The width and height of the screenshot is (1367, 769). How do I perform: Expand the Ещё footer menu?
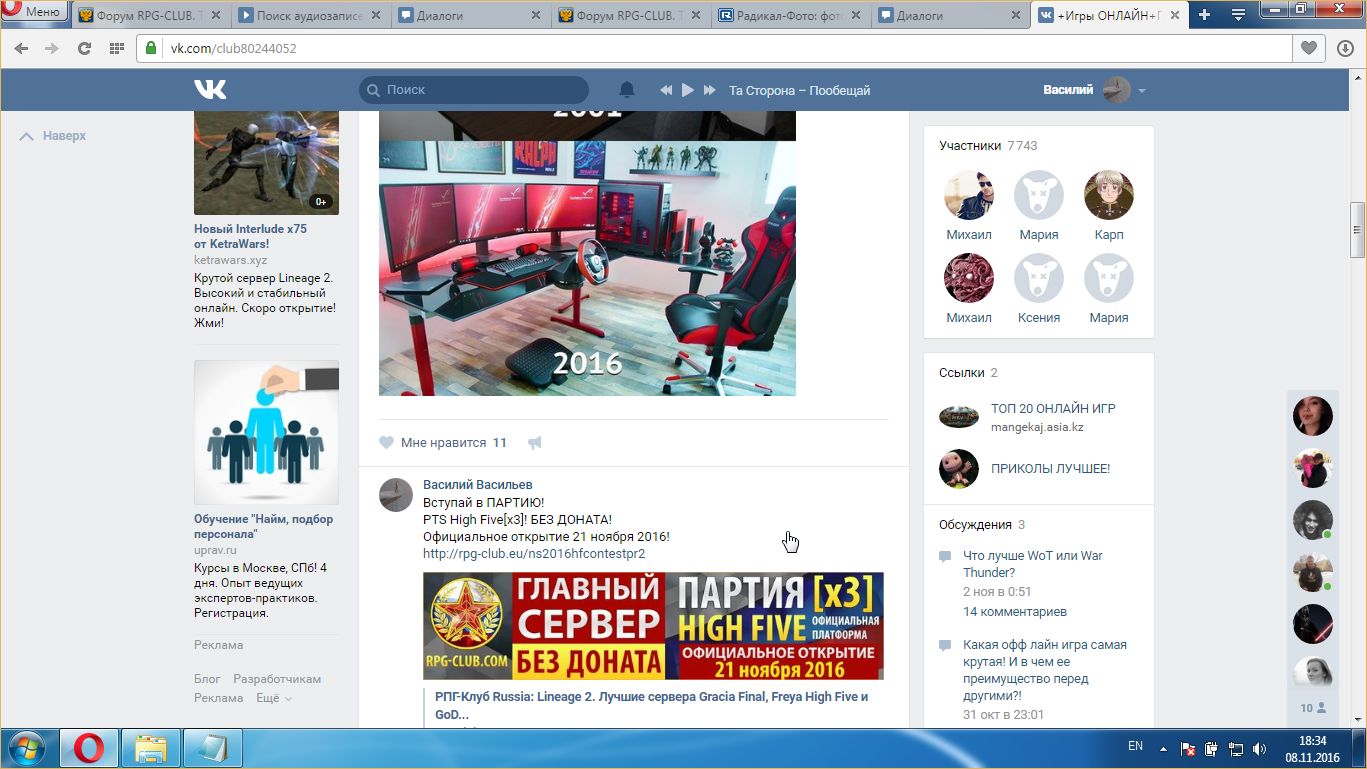point(273,698)
